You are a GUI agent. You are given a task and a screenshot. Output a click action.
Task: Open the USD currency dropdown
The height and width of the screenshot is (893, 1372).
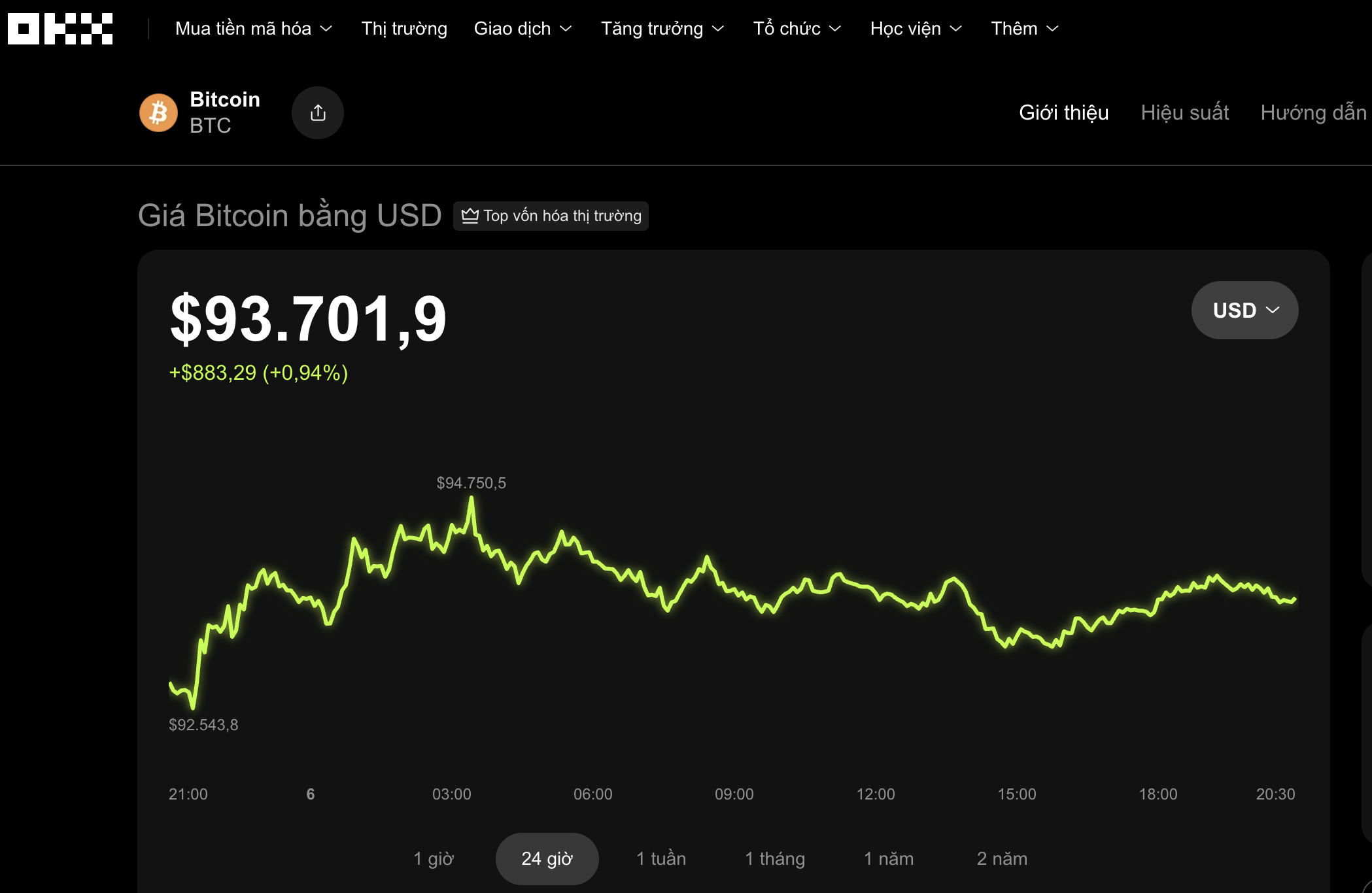[1244, 310]
